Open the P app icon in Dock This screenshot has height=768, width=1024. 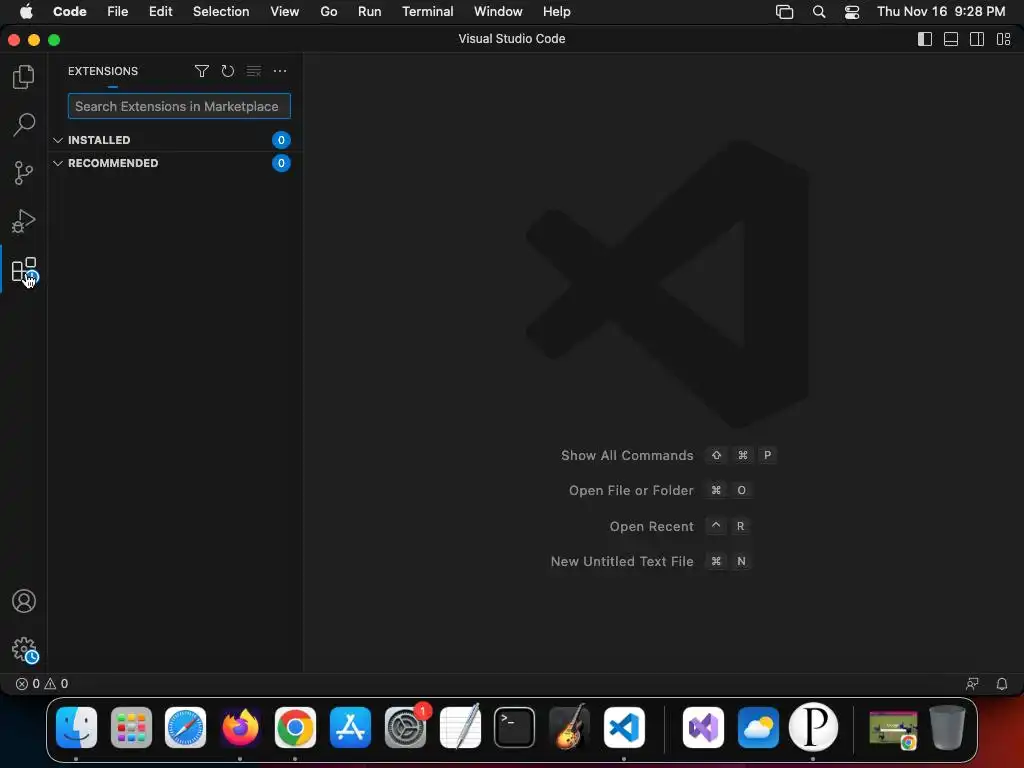[813, 727]
